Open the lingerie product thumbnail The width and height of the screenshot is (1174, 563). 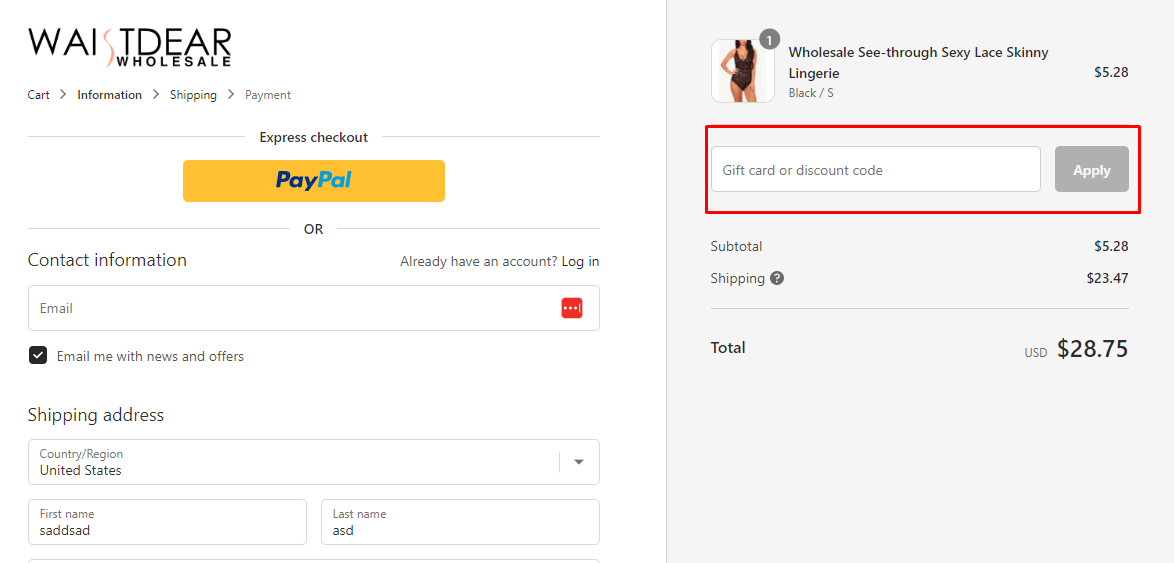click(x=743, y=71)
